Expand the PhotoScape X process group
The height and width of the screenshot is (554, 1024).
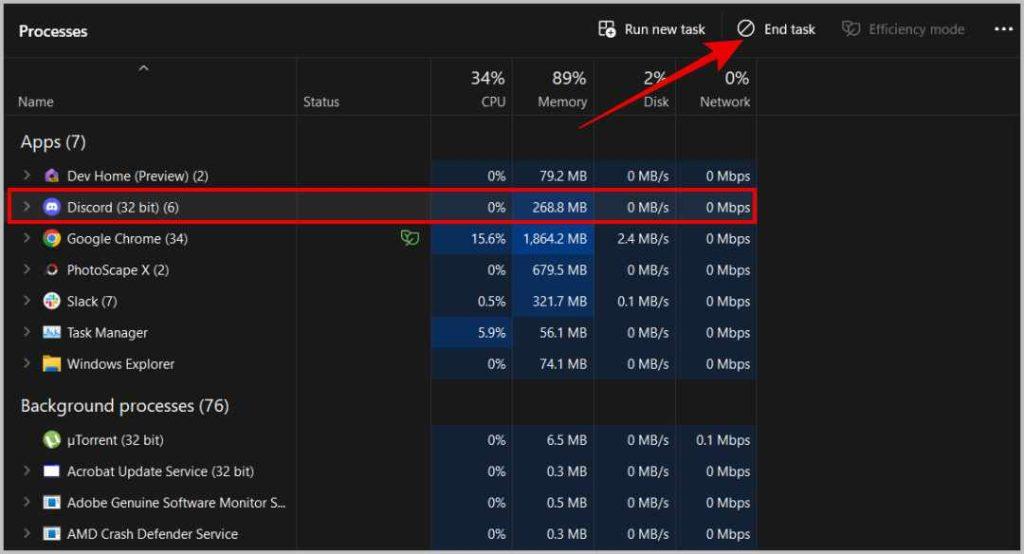pyautogui.click(x=27, y=269)
